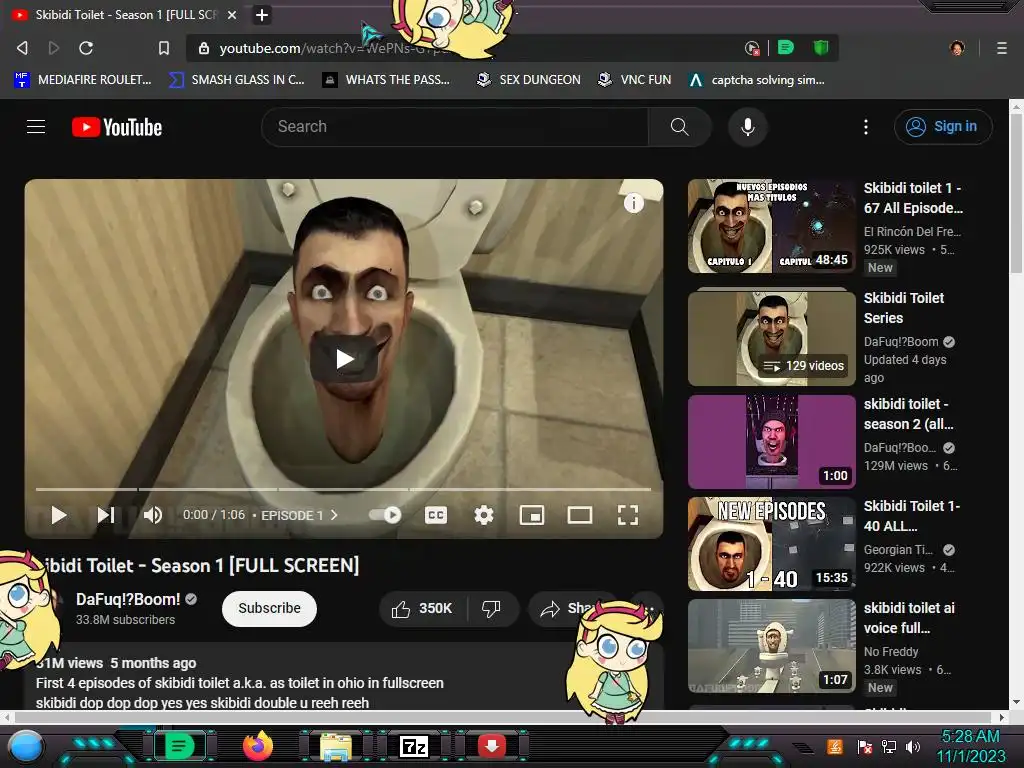
Task: Click Georgian Ti channel name
Action: [898, 550]
